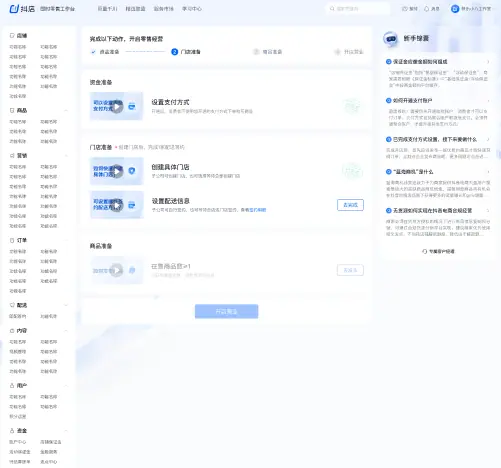Open 精选联盟 in the top navigation

[x=135, y=9]
